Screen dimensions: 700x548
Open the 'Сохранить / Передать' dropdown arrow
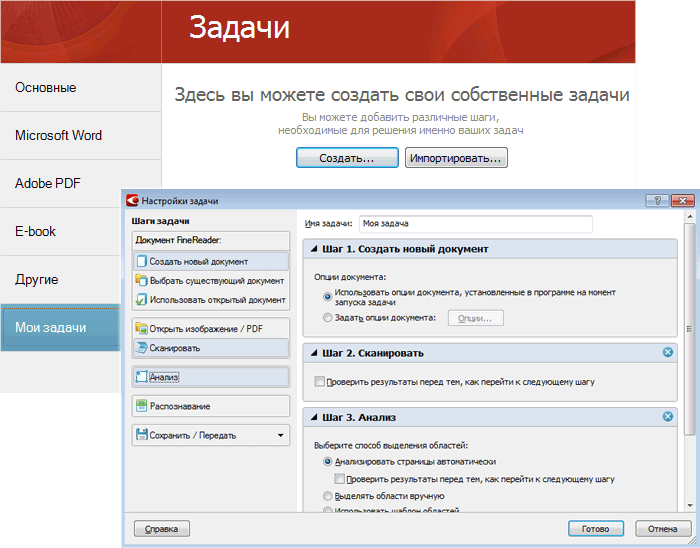click(x=280, y=435)
